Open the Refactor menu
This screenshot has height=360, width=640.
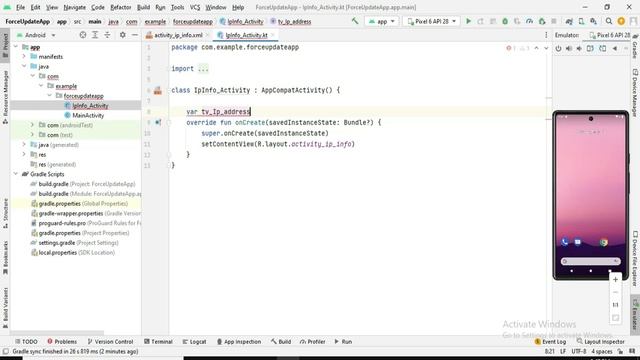[x=121, y=7]
